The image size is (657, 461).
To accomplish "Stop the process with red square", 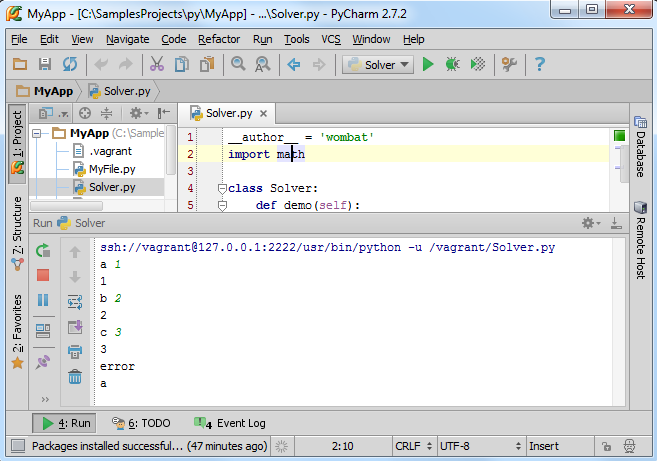I will click(43, 275).
